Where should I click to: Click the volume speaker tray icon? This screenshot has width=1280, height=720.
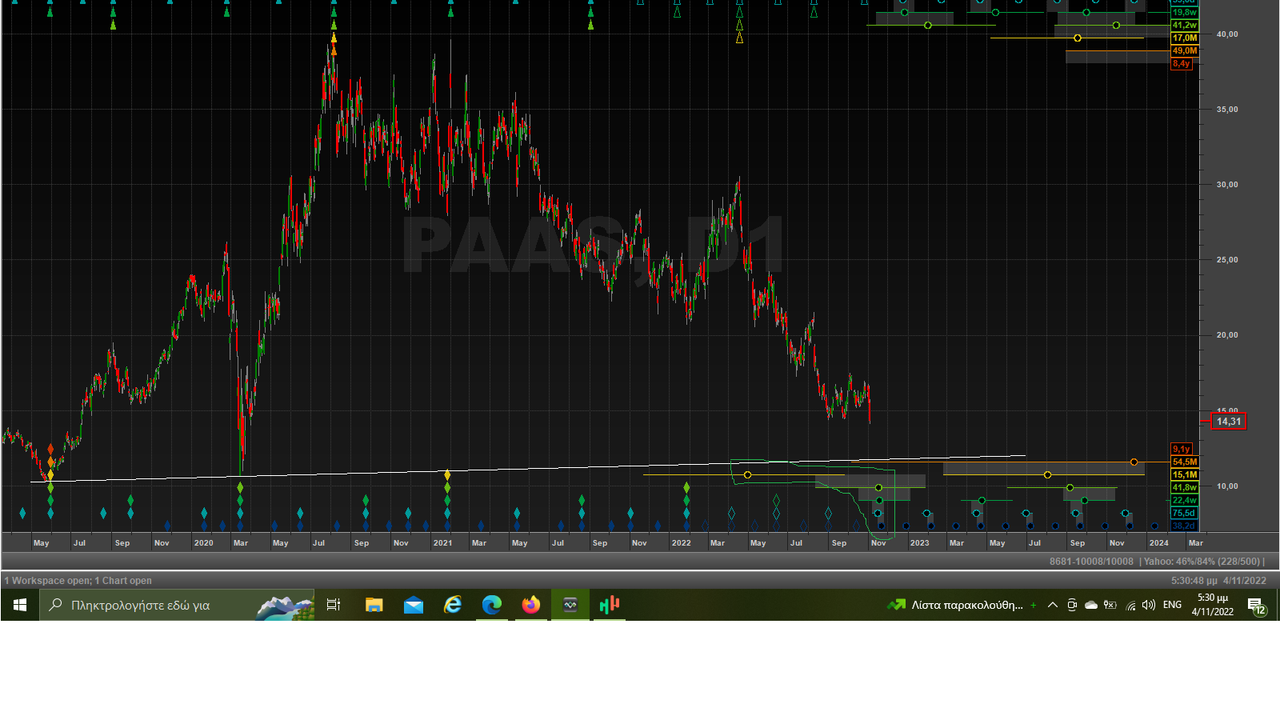tap(1148, 605)
